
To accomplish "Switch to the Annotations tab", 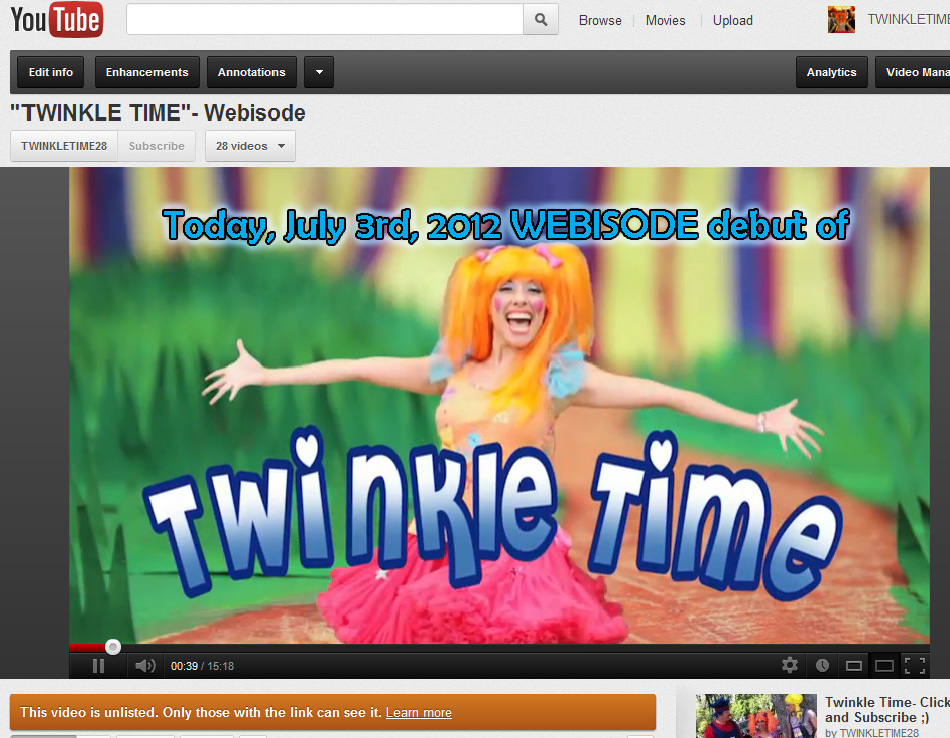I will click(251, 71).
